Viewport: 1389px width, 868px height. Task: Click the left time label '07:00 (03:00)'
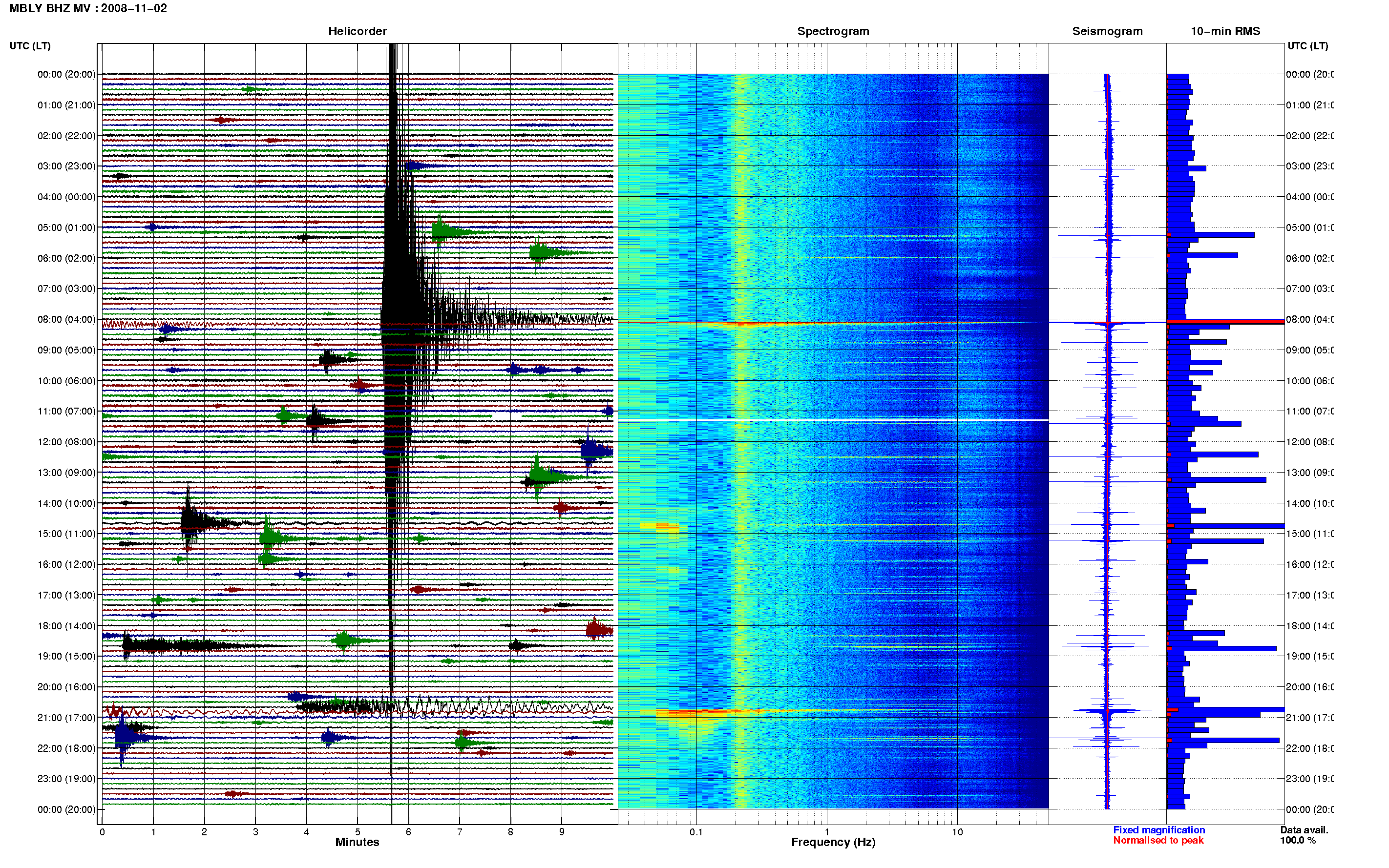point(66,288)
